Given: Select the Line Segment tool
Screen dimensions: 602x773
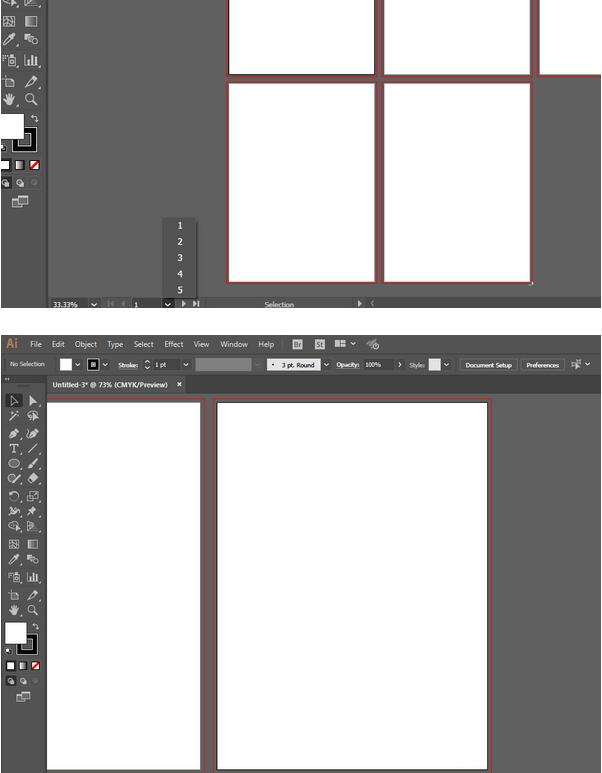Looking at the screenshot, I should pyautogui.click(x=33, y=449).
